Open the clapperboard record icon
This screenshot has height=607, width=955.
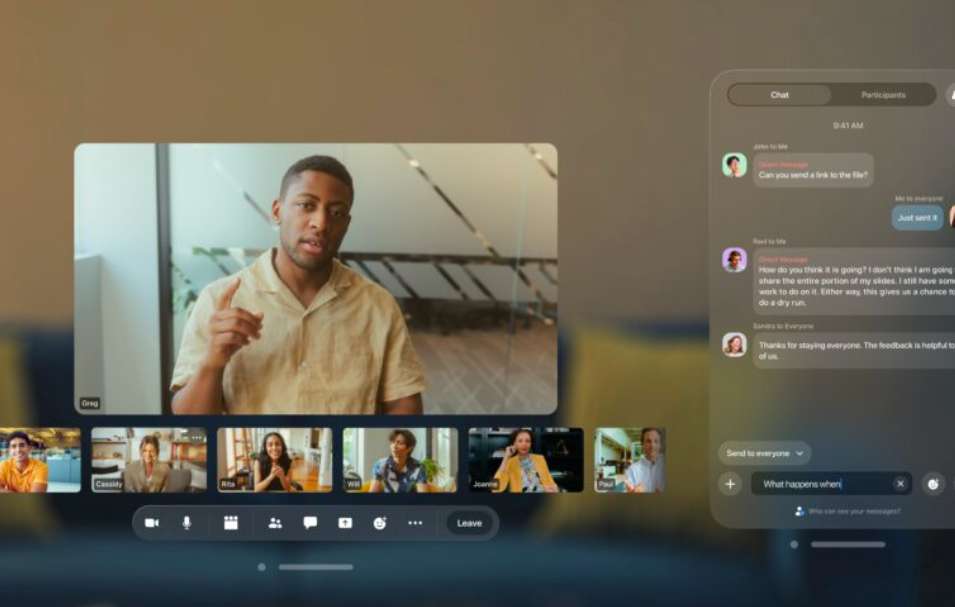click(x=231, y=523)
